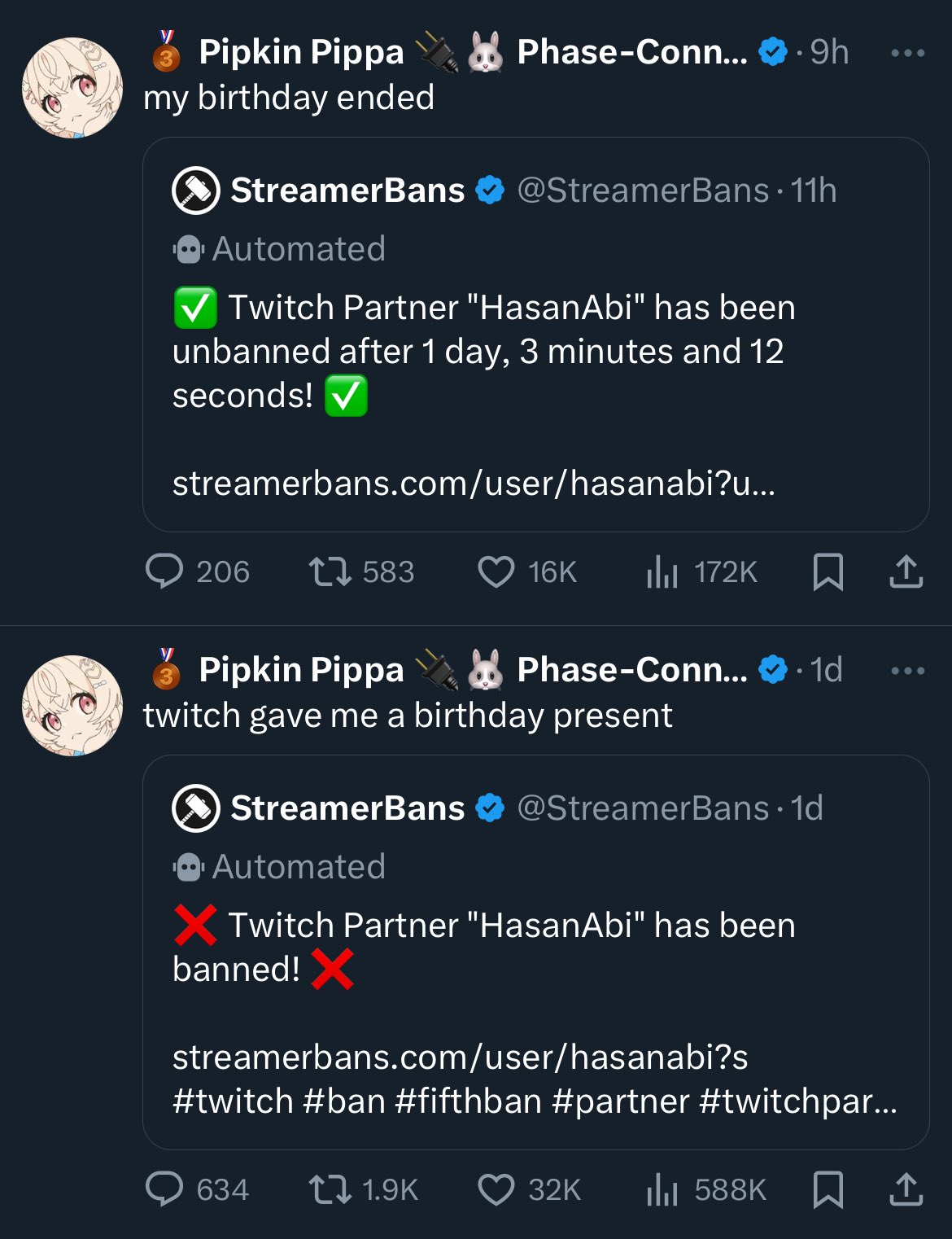The height and width of the screenshot is (1239, 952).
Task: Open more options for the 1d tweet
Action: point(907,671)
